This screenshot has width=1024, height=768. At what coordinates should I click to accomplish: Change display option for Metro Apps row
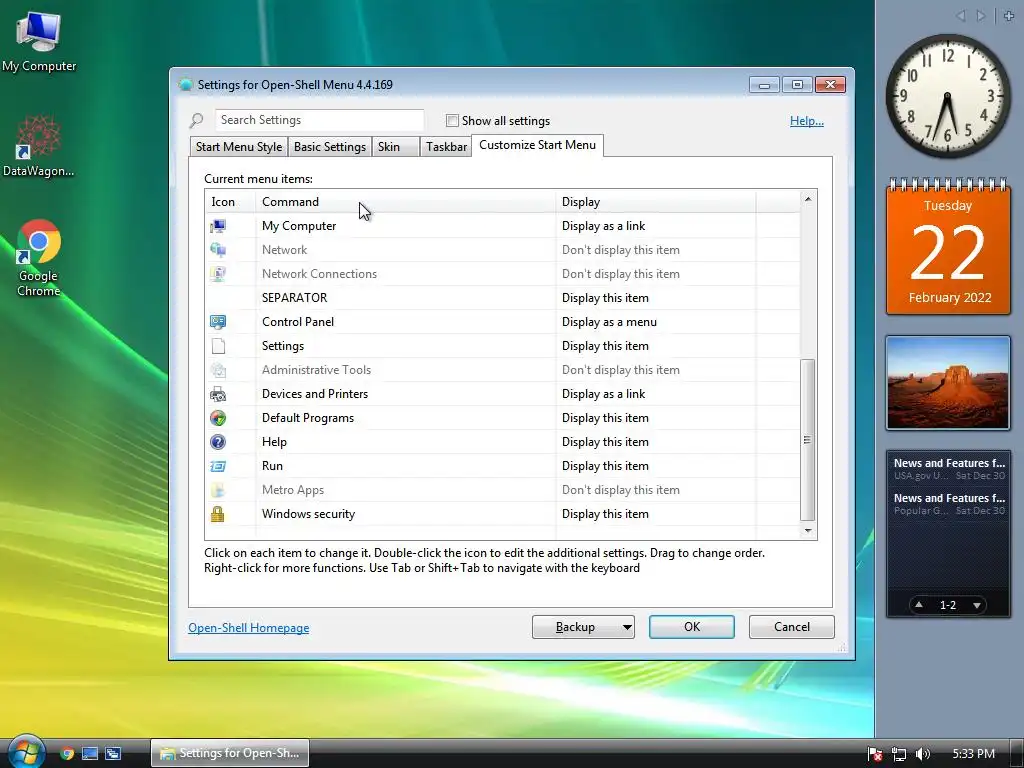(x=620, y=490)
